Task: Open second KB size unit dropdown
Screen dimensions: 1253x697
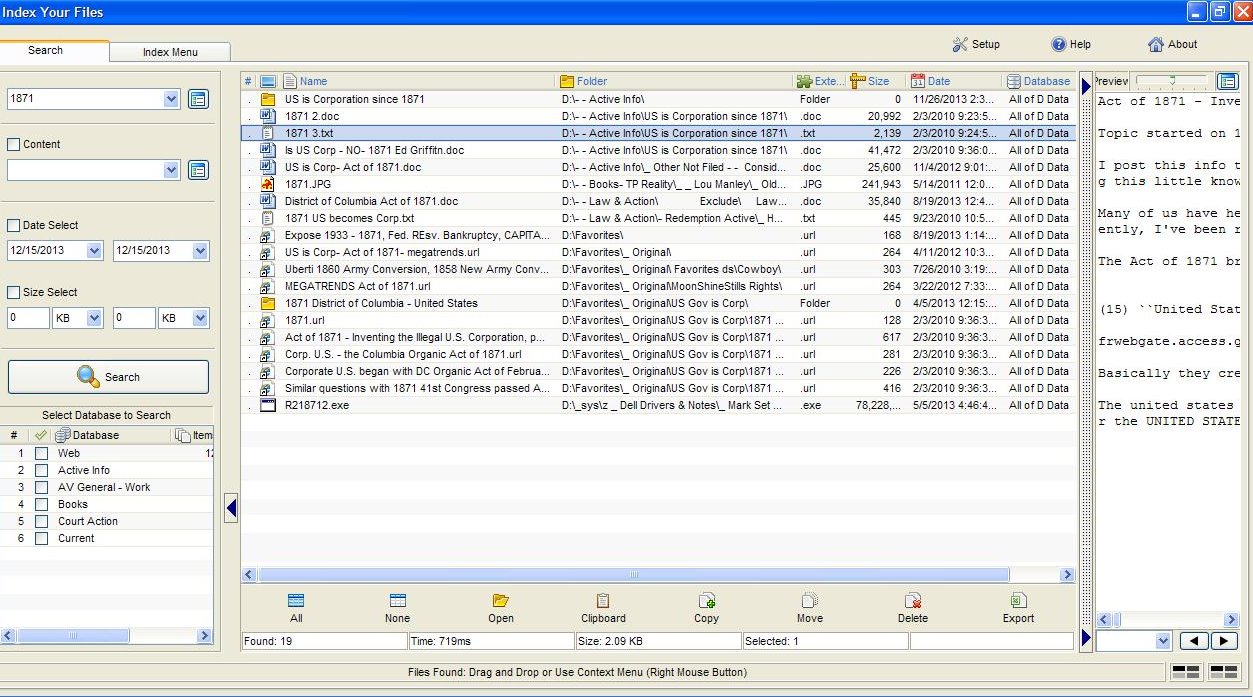Action: [x=201, y=318]
